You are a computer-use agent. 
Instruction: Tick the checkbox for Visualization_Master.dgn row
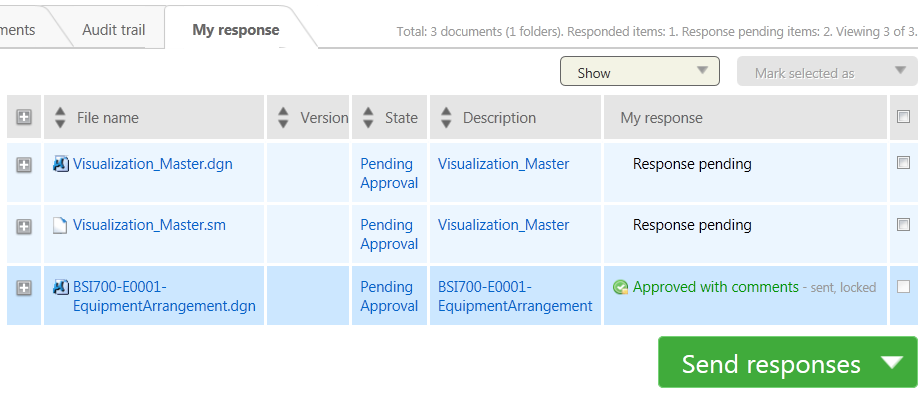(x=903, y=163)
